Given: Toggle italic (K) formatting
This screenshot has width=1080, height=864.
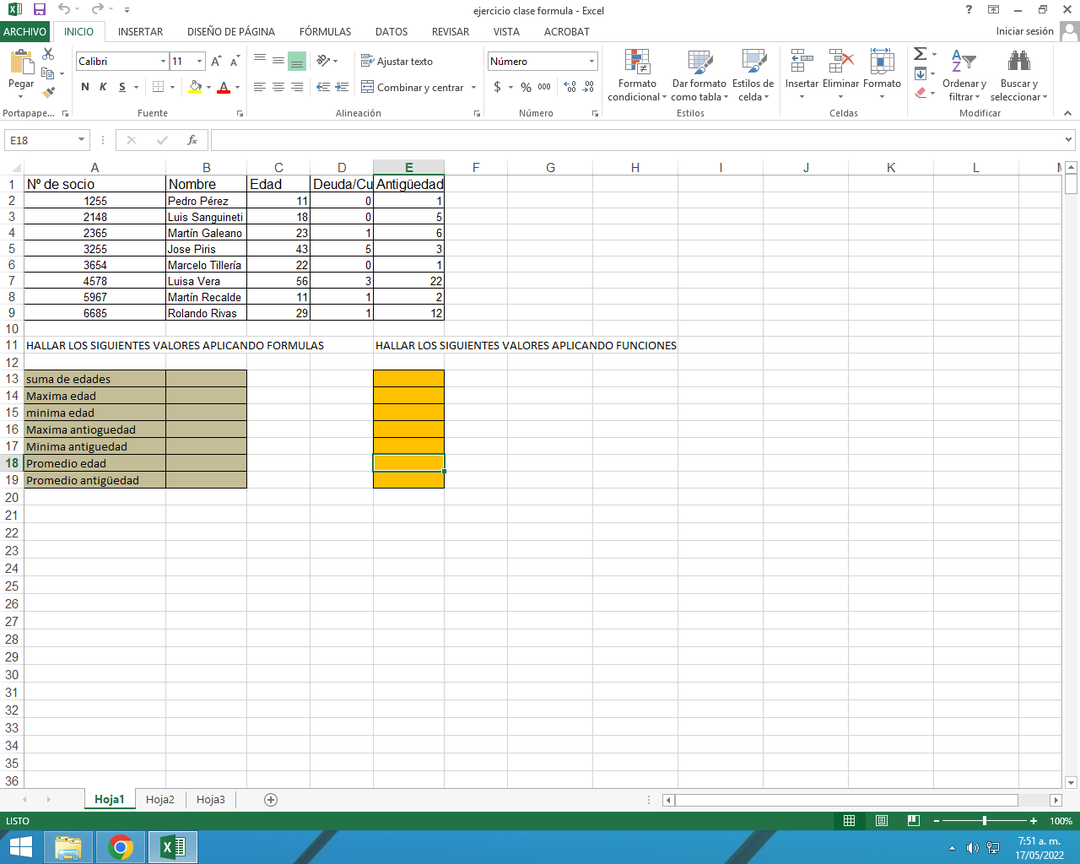Looking at the screenshot, I should (x=103, y=87).
